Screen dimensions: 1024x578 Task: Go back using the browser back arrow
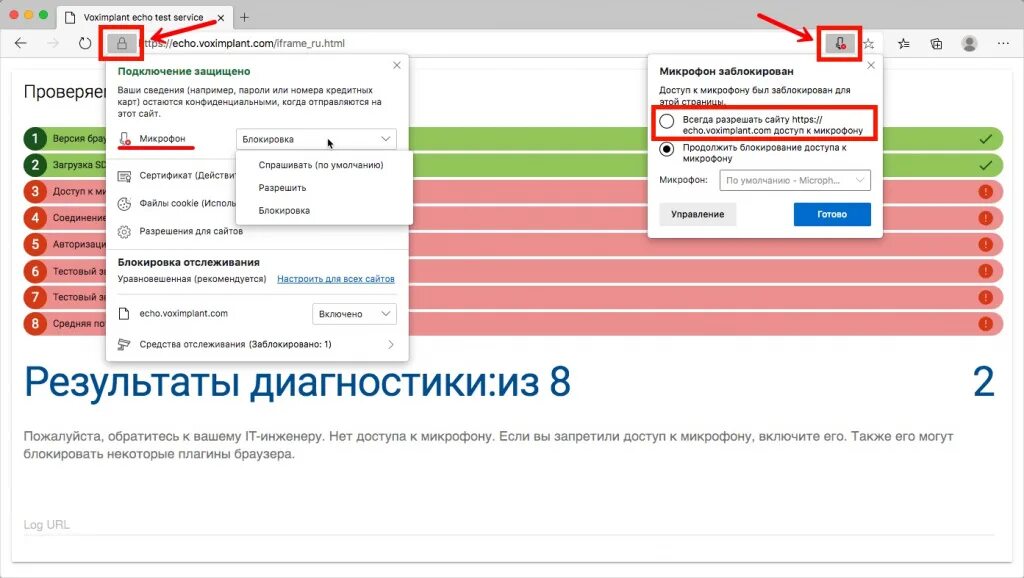click(x=21, y=43)
